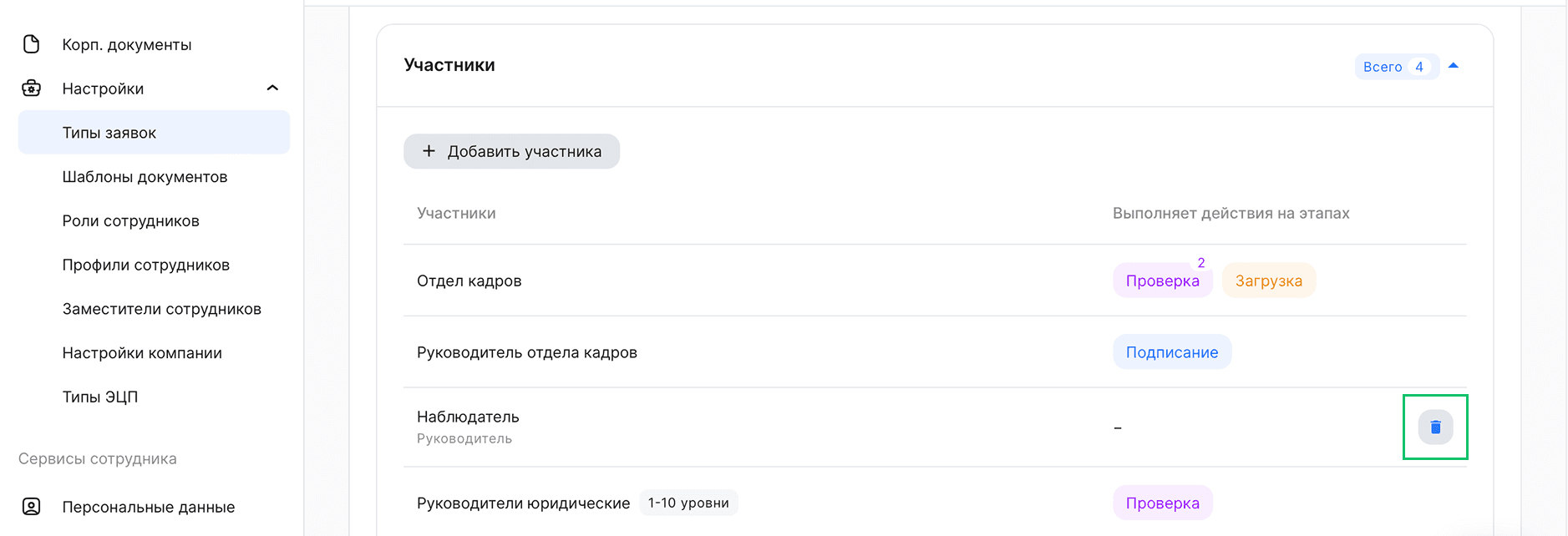Navigate to Настройки компании
This screenshot has width=1568, height=536.
click(142, 353)
